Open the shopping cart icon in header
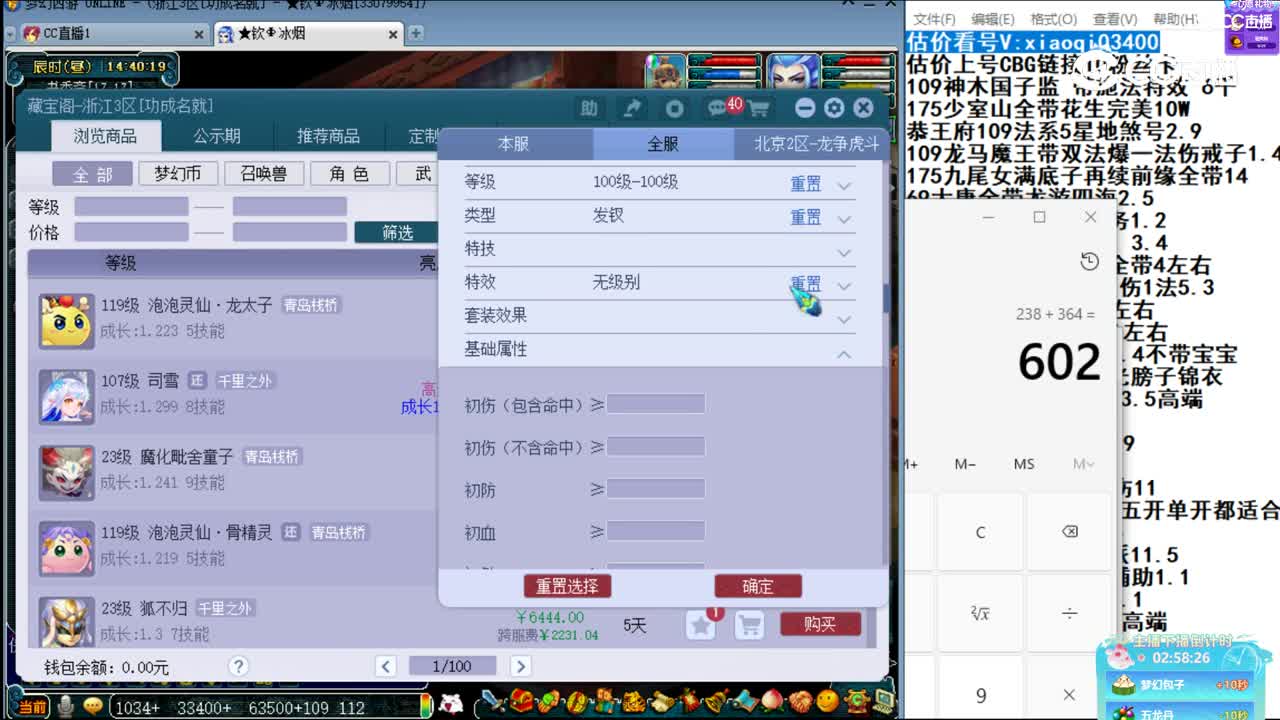Viewport: 1280px width, 720px height. coord(759,108)
